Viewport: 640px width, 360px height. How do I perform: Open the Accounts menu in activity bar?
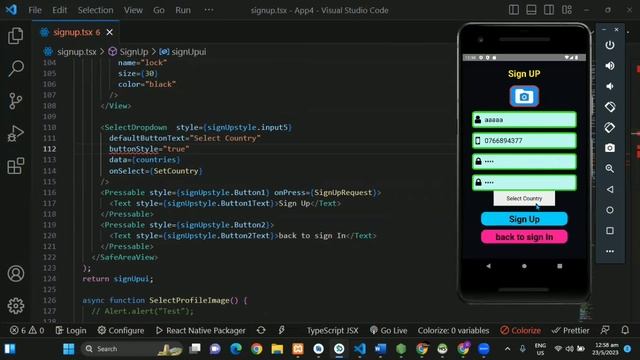(x=16, y=273)
